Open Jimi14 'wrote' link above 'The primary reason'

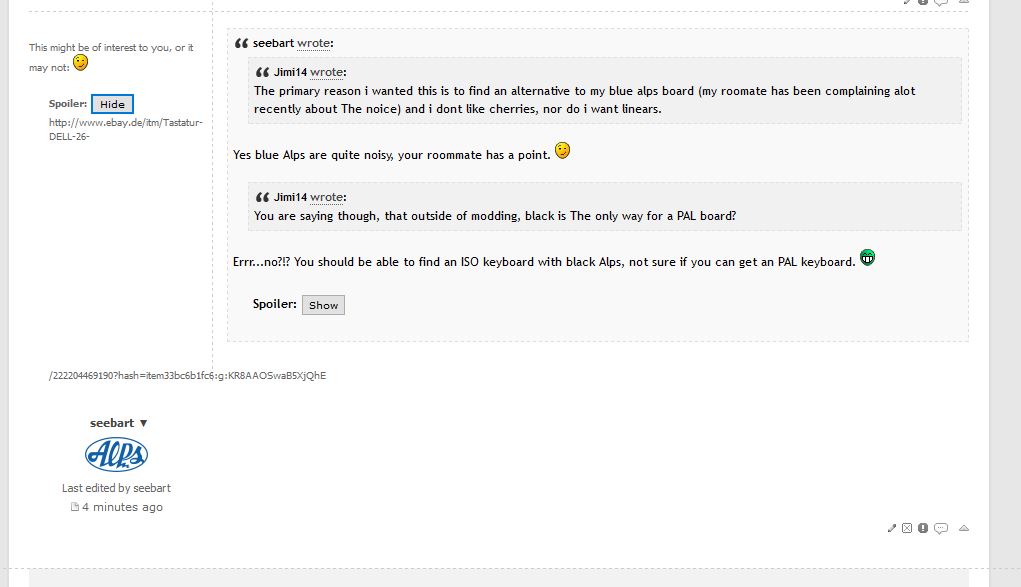[x=326, y=73]
